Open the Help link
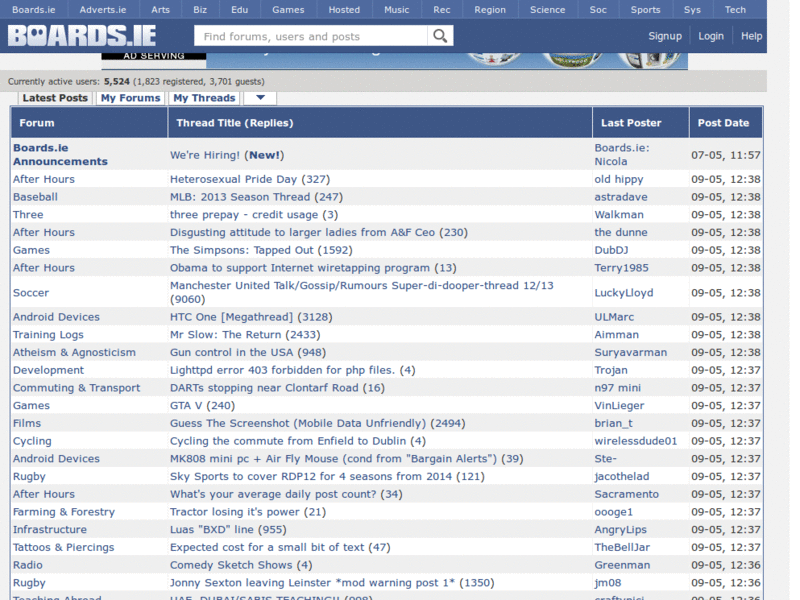 tap(752, 36)
